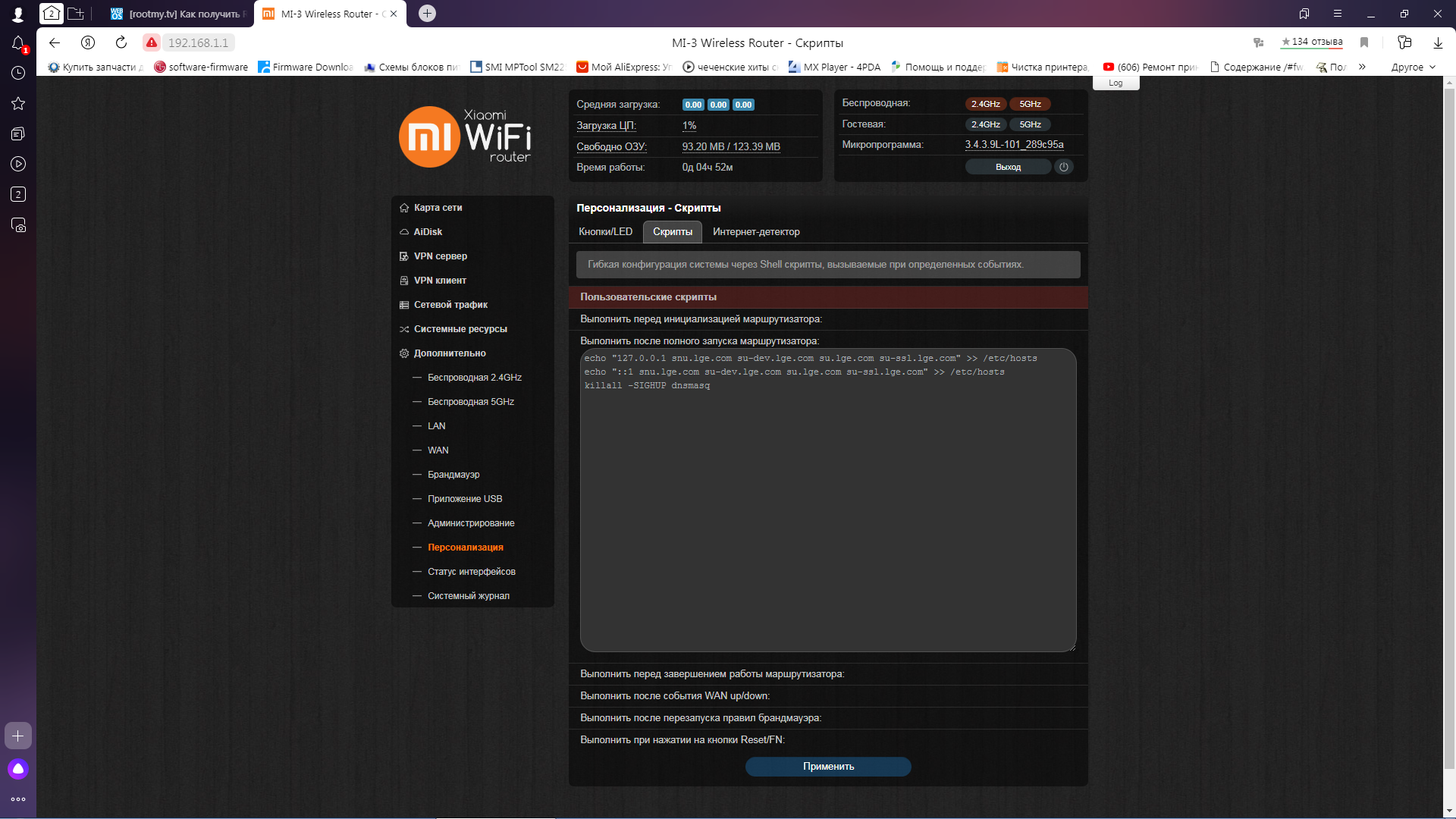Viewport: 1456px width, 819px height.
Task: Open the Yandex history clock icon
Action: (x=18, y=73)
